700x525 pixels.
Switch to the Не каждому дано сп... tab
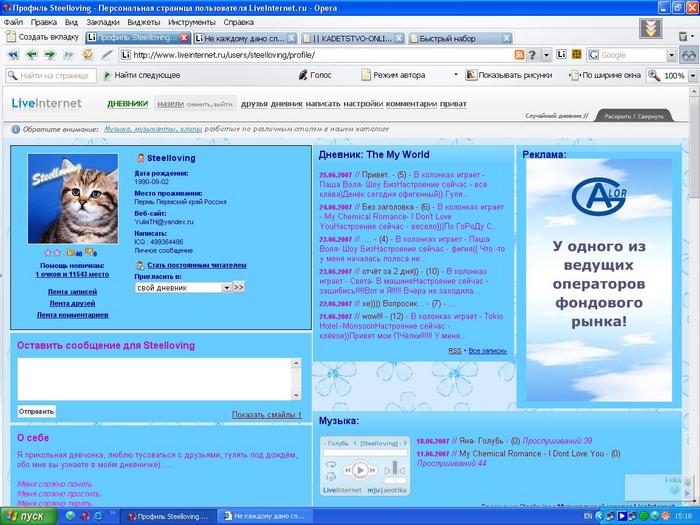[x=245, y=38]
